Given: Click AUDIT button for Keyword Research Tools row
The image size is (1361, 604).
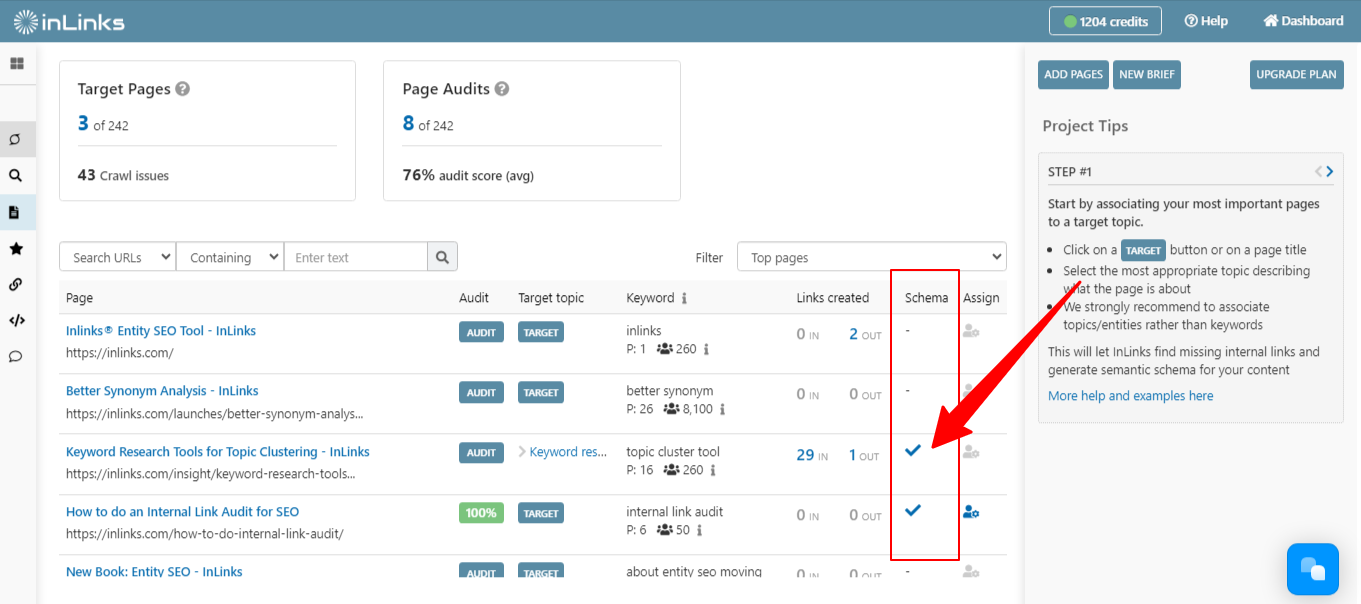Looking at the screenshot, I should click(481, 452).
